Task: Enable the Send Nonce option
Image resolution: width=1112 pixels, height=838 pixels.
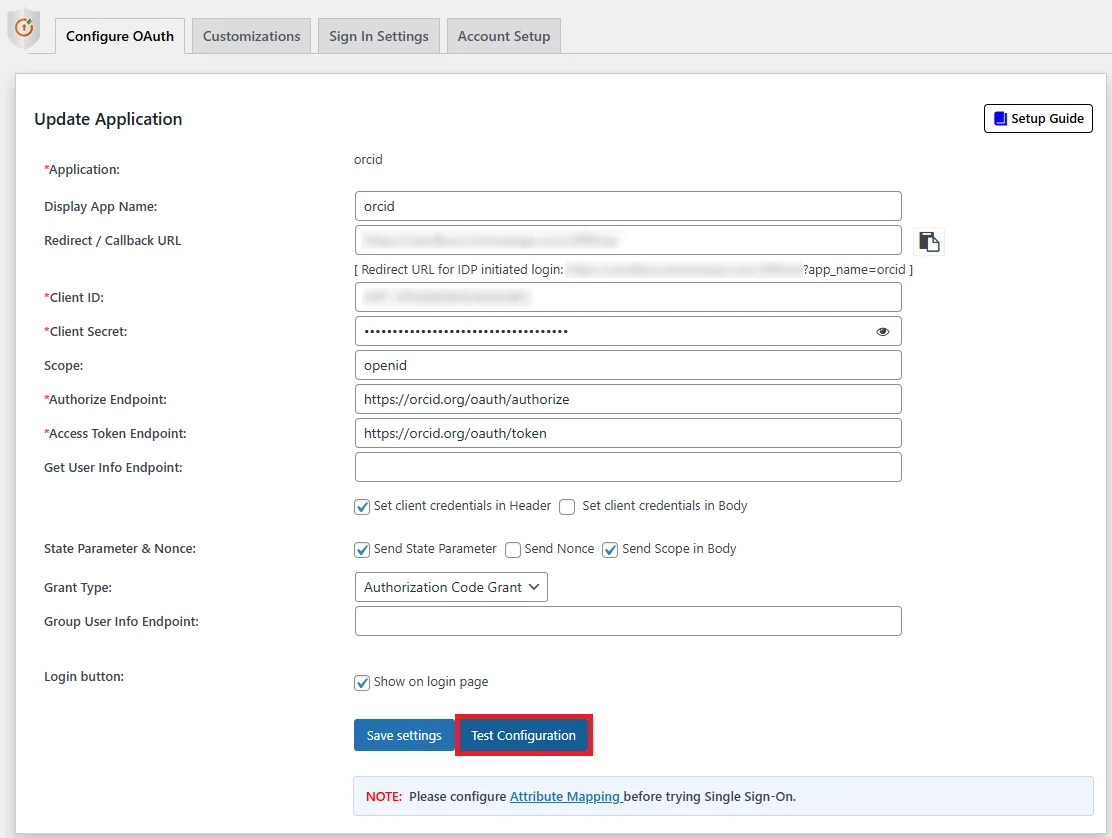Action: point(511,549)
